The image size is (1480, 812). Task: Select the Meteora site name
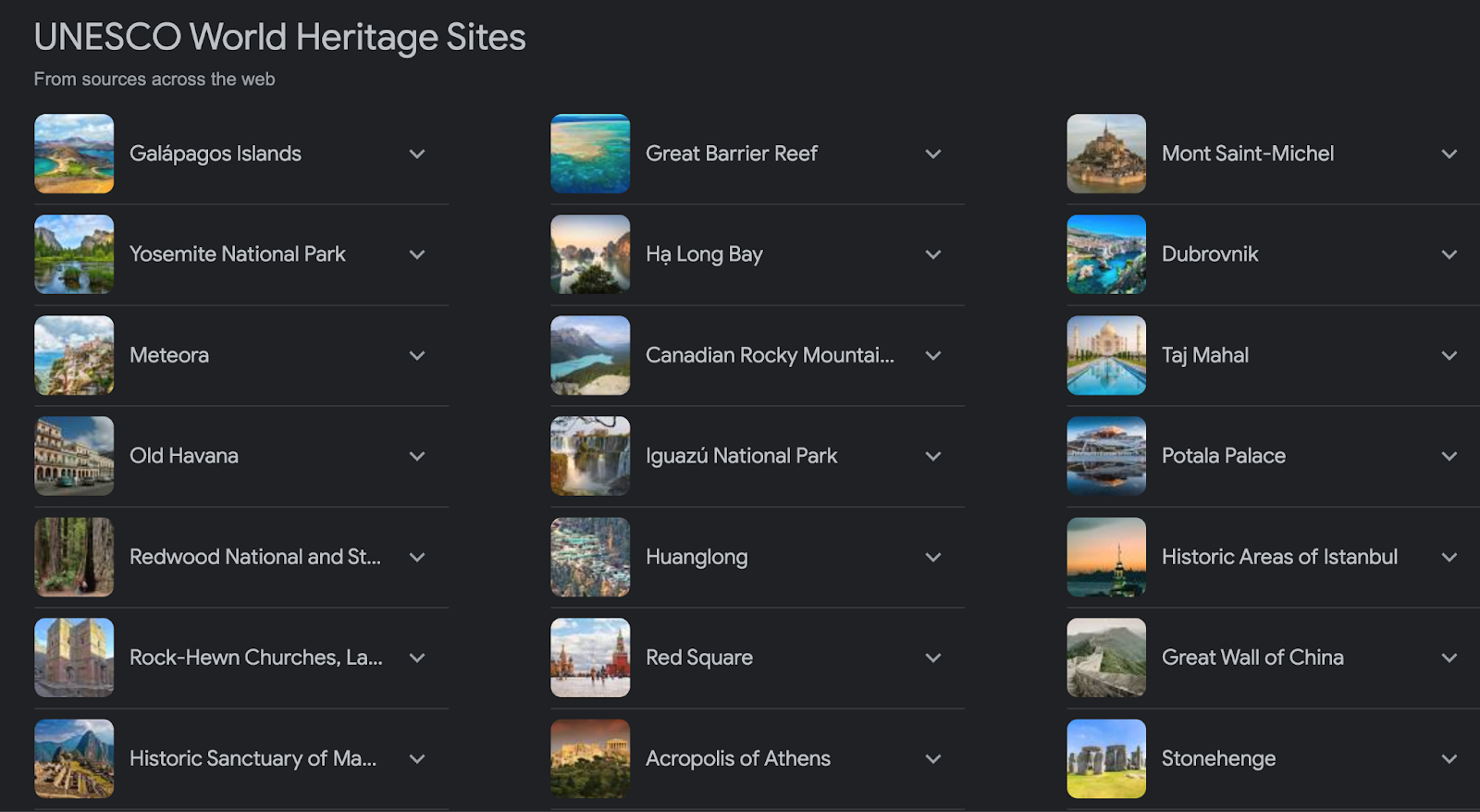pyautogui.click(x=169, y=355)
